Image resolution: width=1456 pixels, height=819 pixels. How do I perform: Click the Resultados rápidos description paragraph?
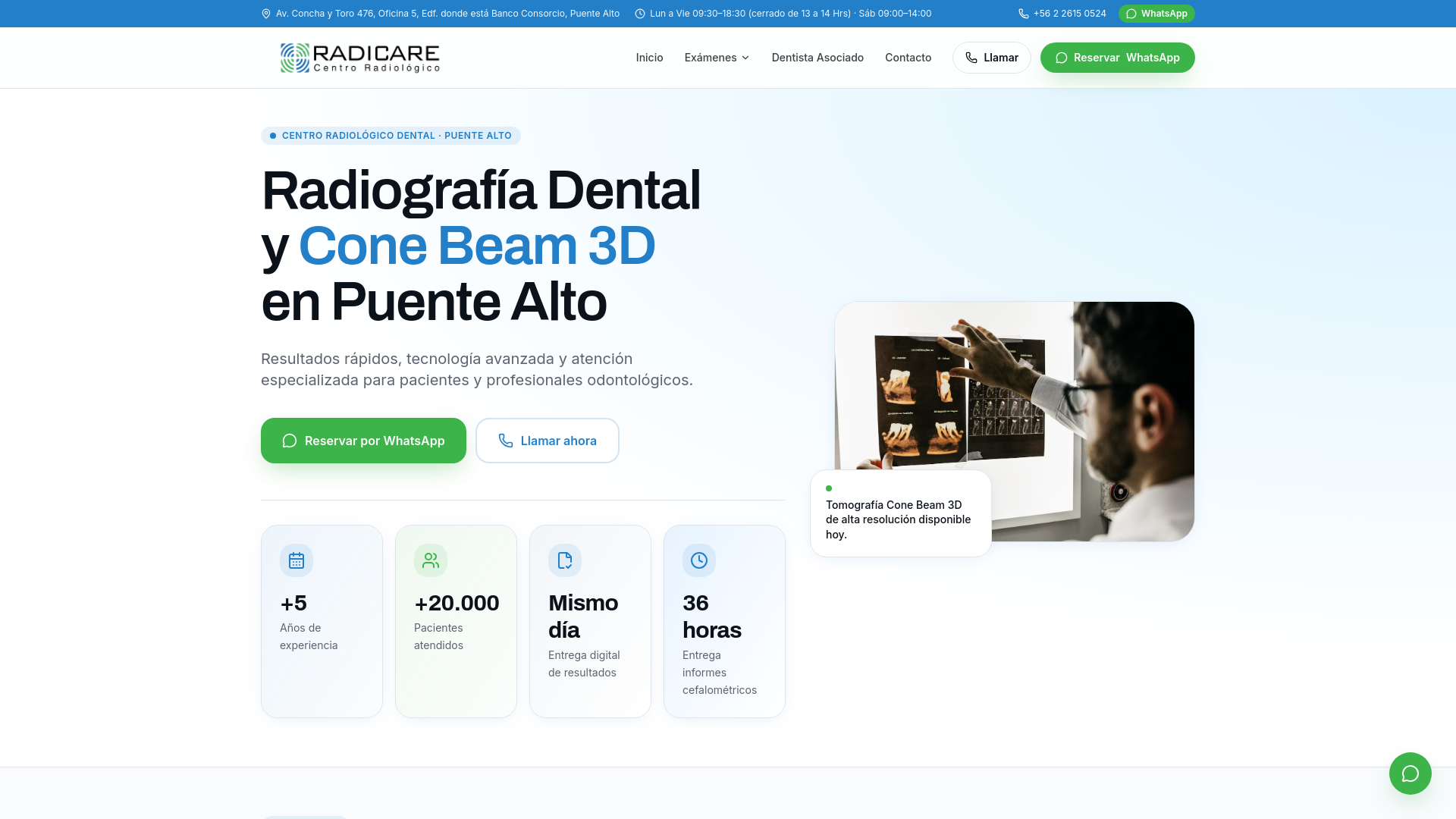click(x=477, y=369)
